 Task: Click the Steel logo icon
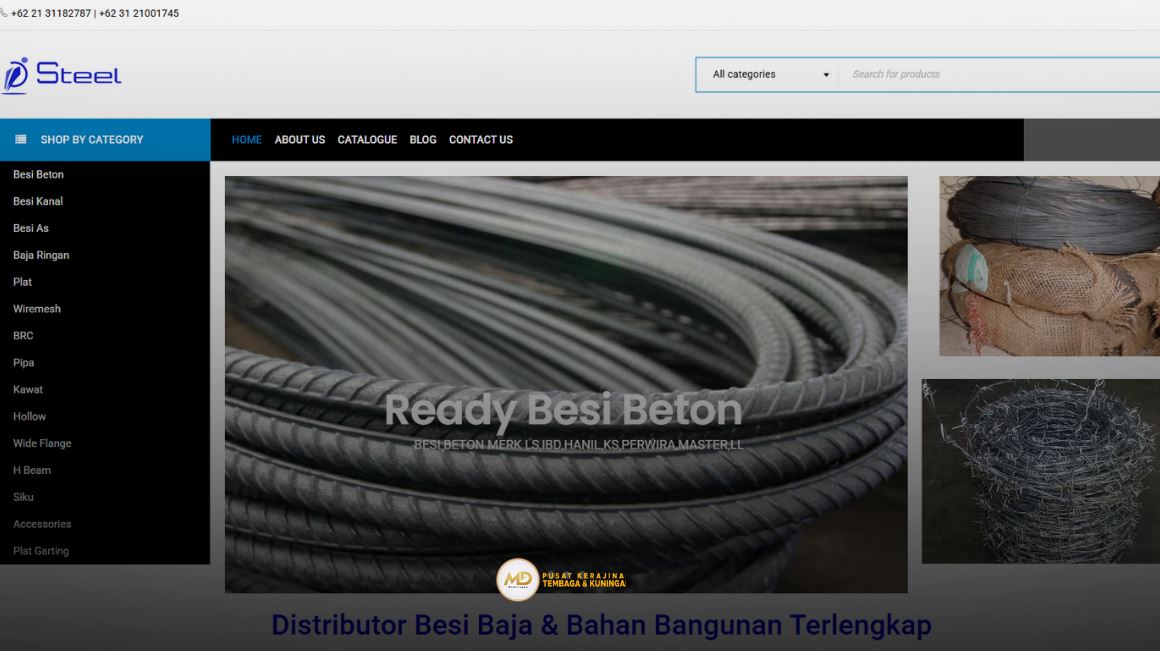click(x=16, y=76)
